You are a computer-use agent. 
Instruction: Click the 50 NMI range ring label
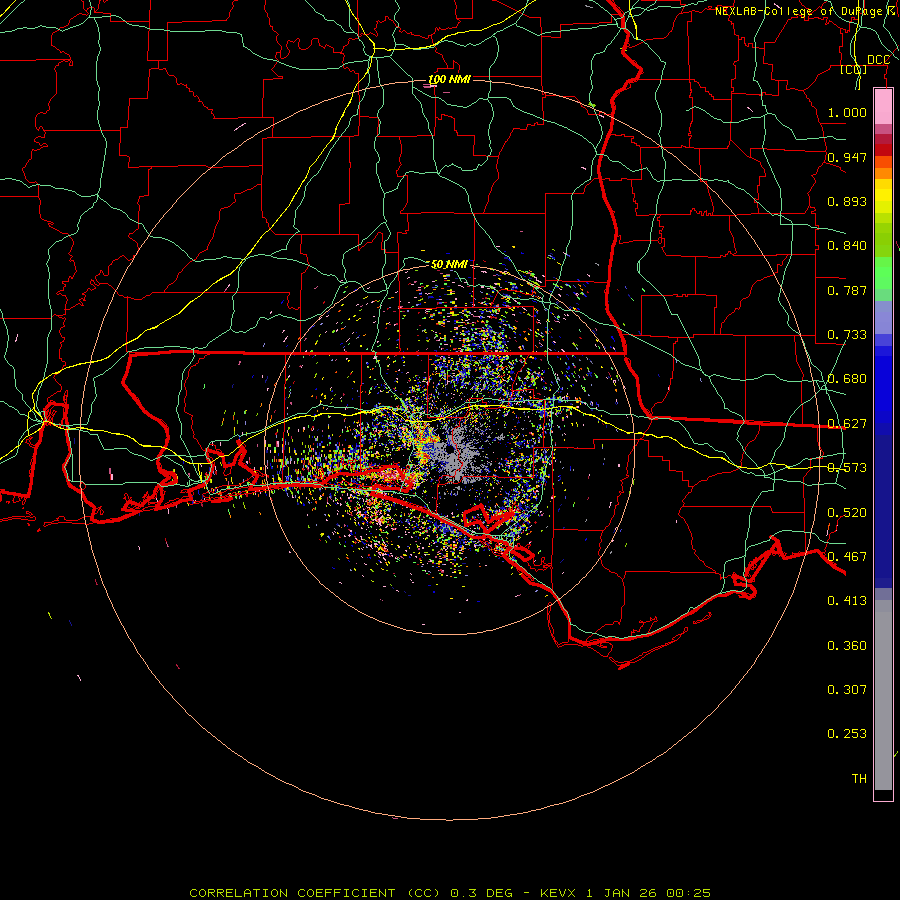[449, 264]
